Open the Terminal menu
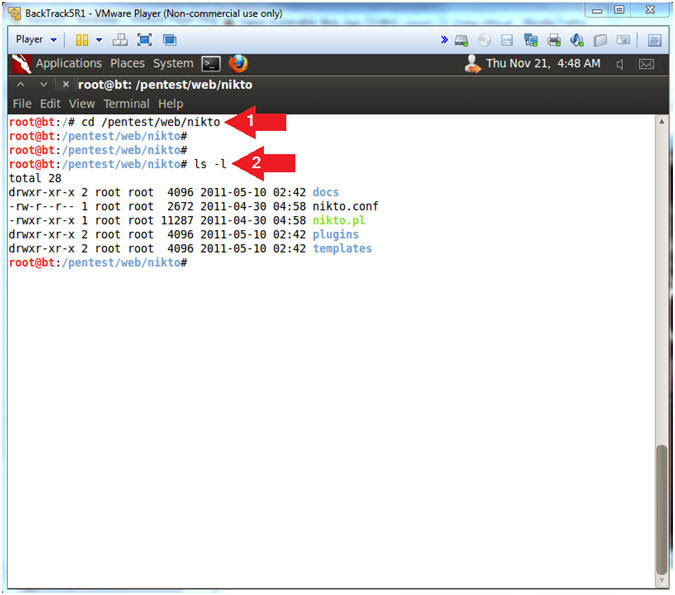This screenshot has width=675, height=595. click(127, 104)
